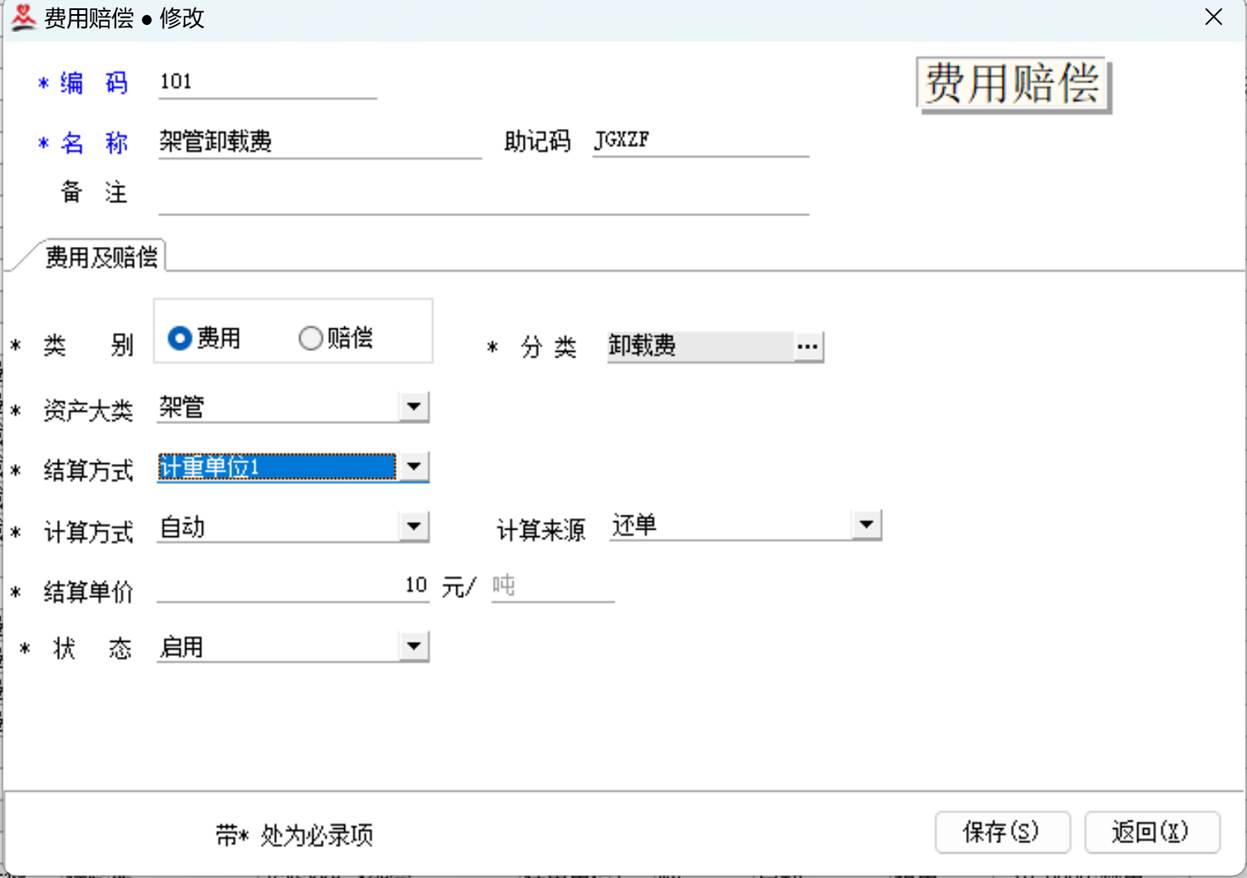Click the 编码 field containing 101

point(267,83)
